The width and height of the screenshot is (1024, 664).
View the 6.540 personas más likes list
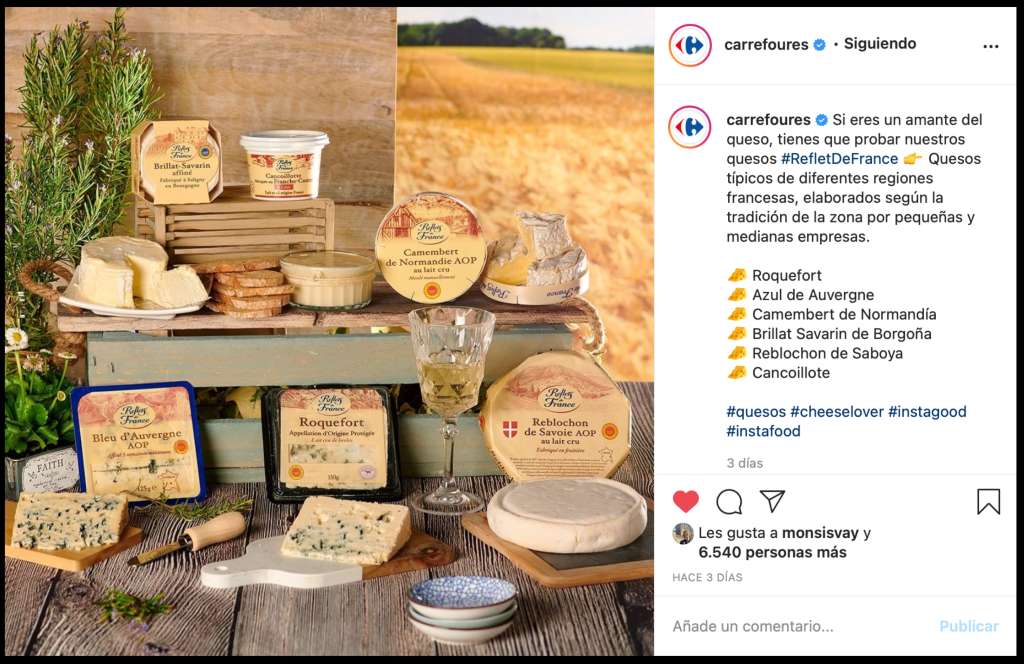click(x=772, y=552)
